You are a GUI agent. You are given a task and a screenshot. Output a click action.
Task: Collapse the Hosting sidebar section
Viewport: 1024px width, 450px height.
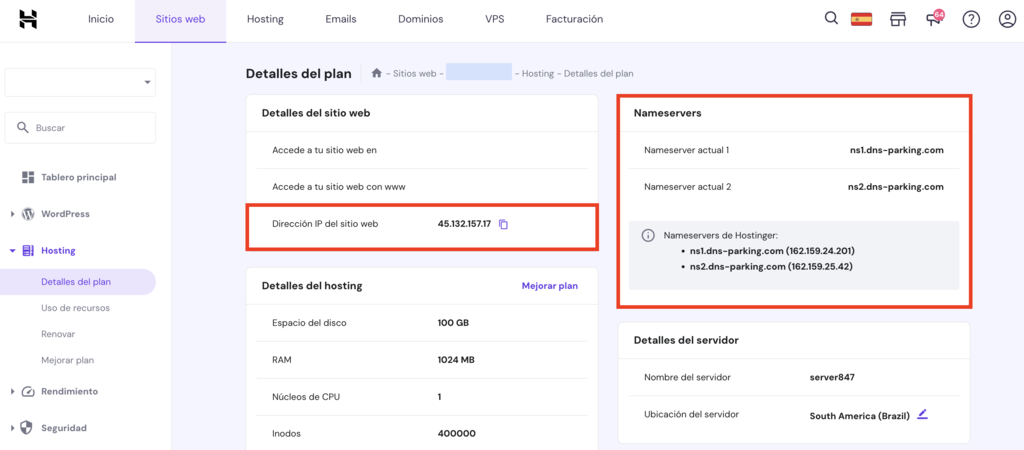click(x=13, y=251)
